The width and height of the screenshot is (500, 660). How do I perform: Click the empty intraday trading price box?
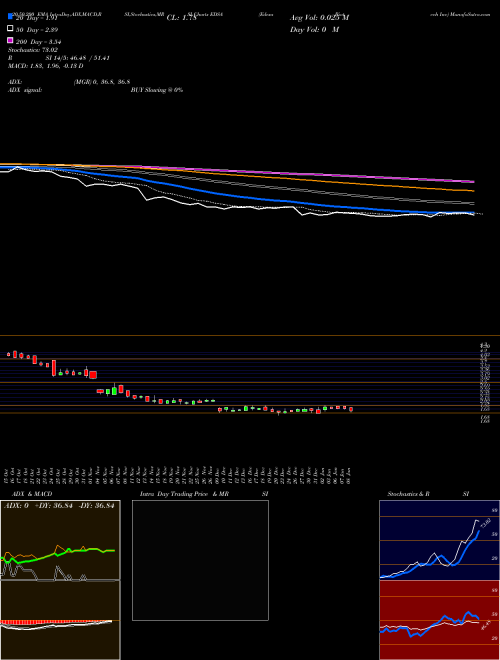pos(200,560)
